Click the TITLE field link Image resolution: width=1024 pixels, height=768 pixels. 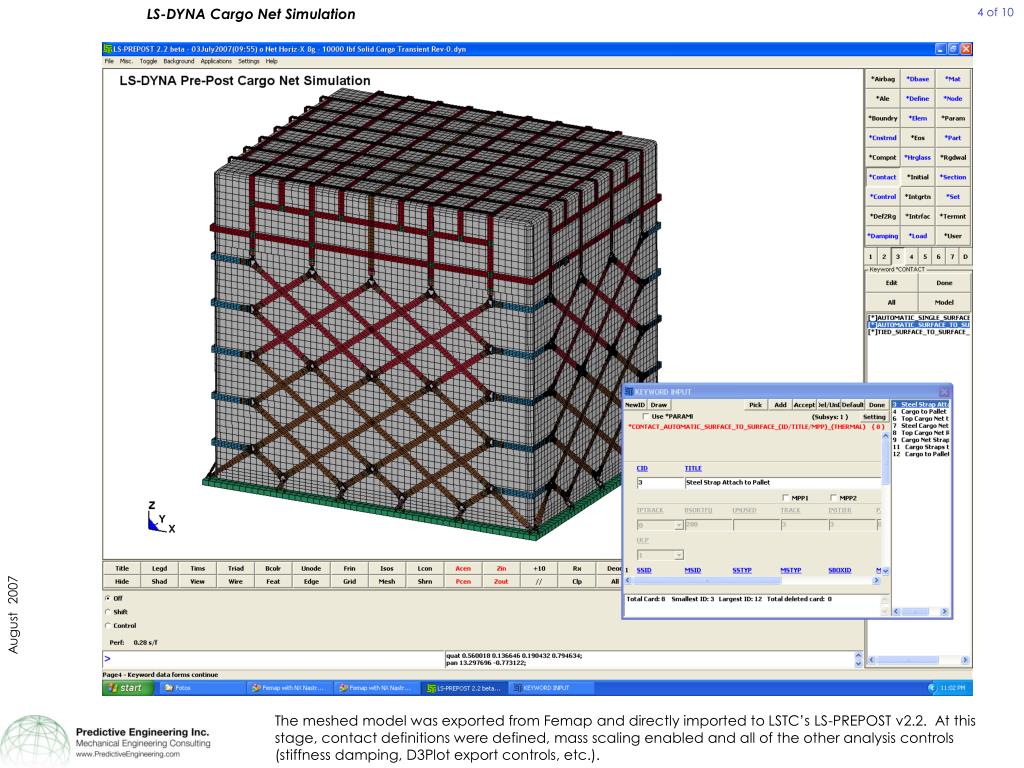click(x=693, y=468)
